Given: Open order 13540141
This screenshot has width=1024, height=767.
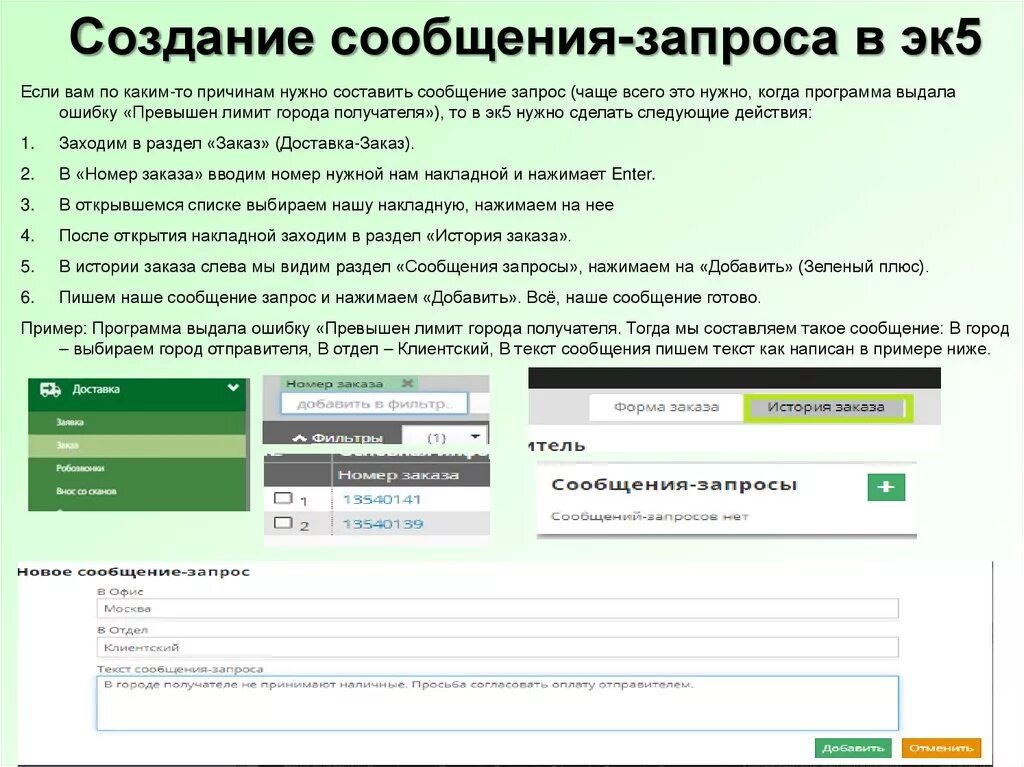Looking at the screenshot, I should point(382,500).
